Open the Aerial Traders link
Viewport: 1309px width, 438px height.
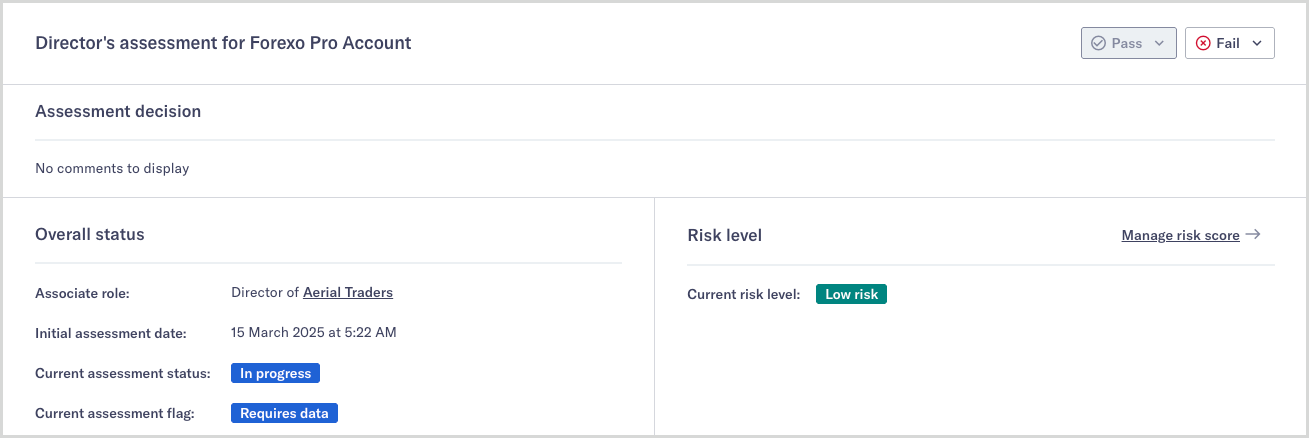(348, 293)
